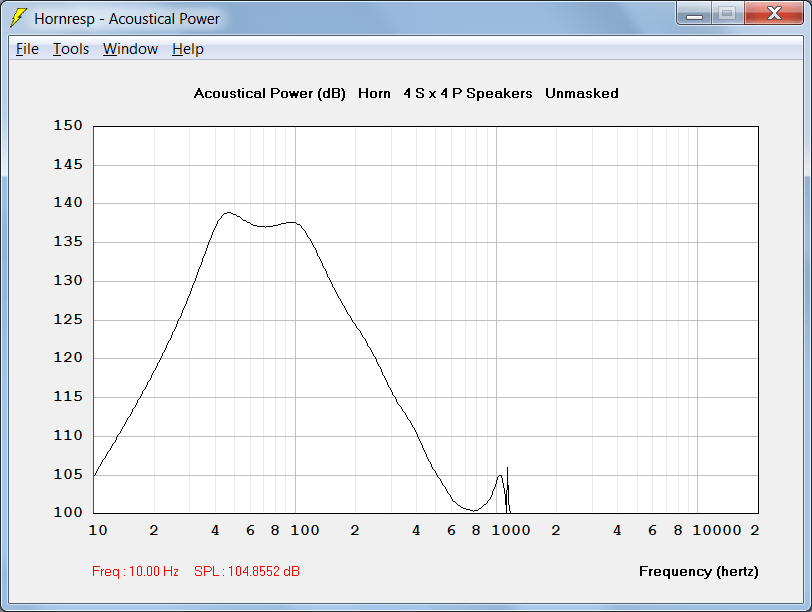Click the 105 value on vertical axis
The height and width of the screenshot is (612, 812).
pyautogui.click(x=68, y=474)
